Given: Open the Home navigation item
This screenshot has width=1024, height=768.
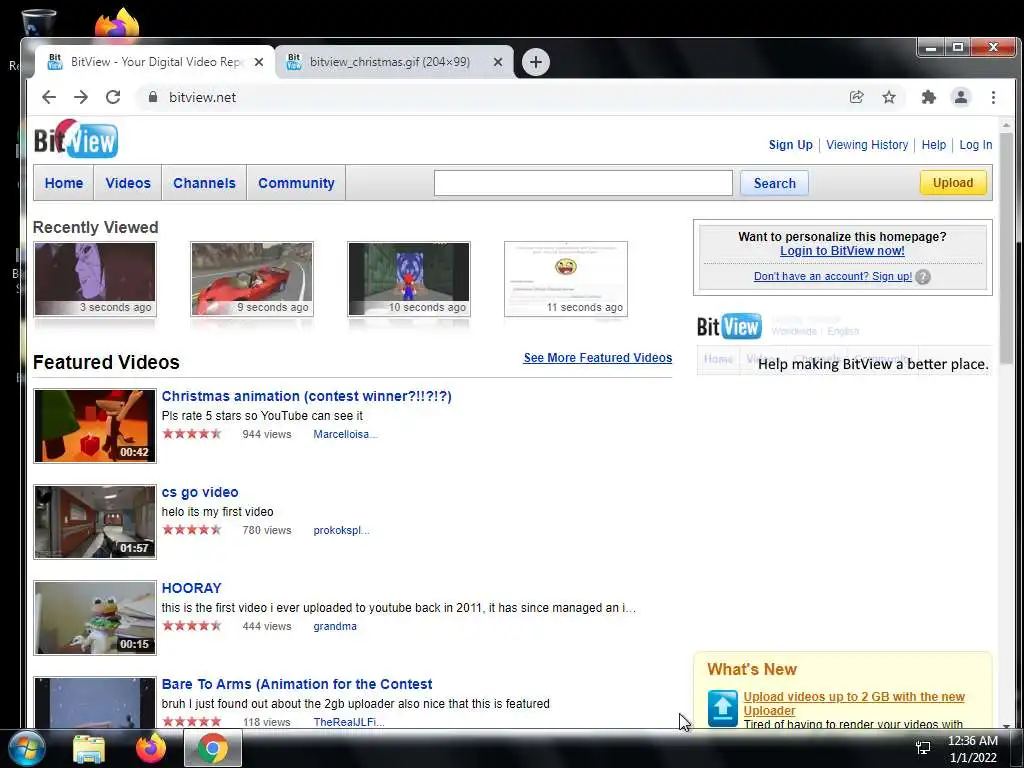Looking at the screenshot, I should tap(63, 184).
